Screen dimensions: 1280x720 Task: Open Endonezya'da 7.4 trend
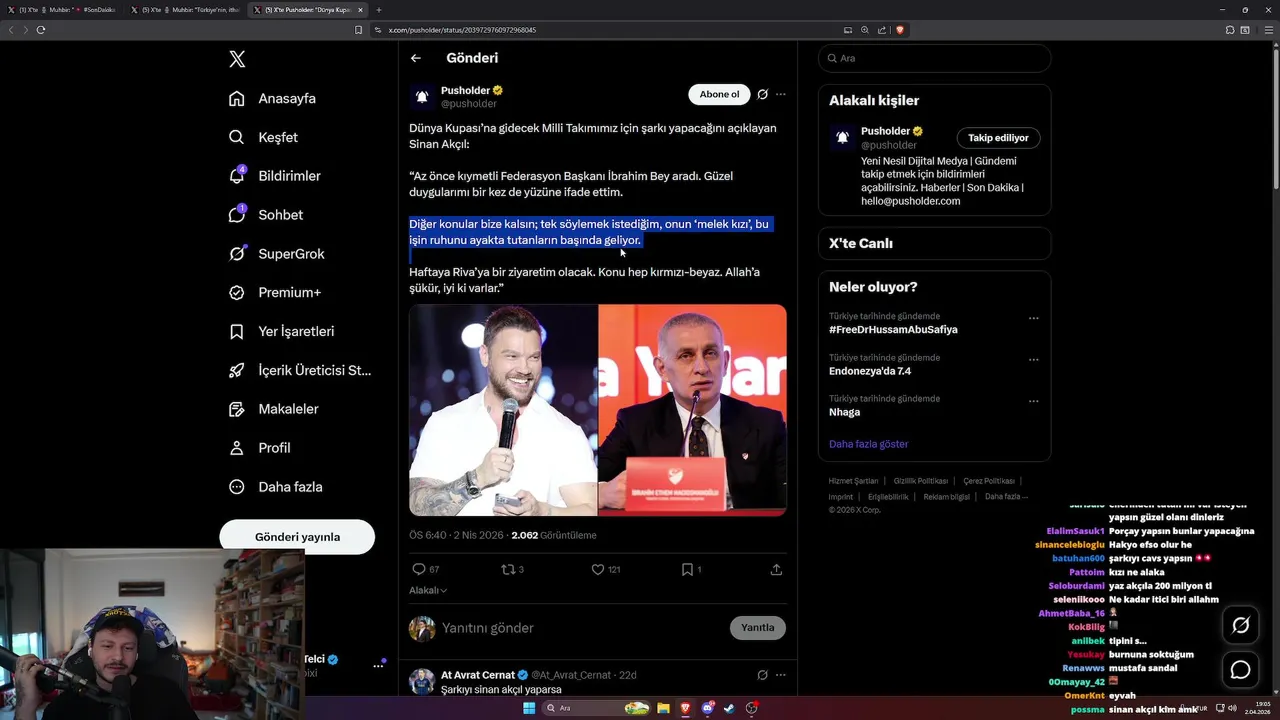[x=870, y=371]
